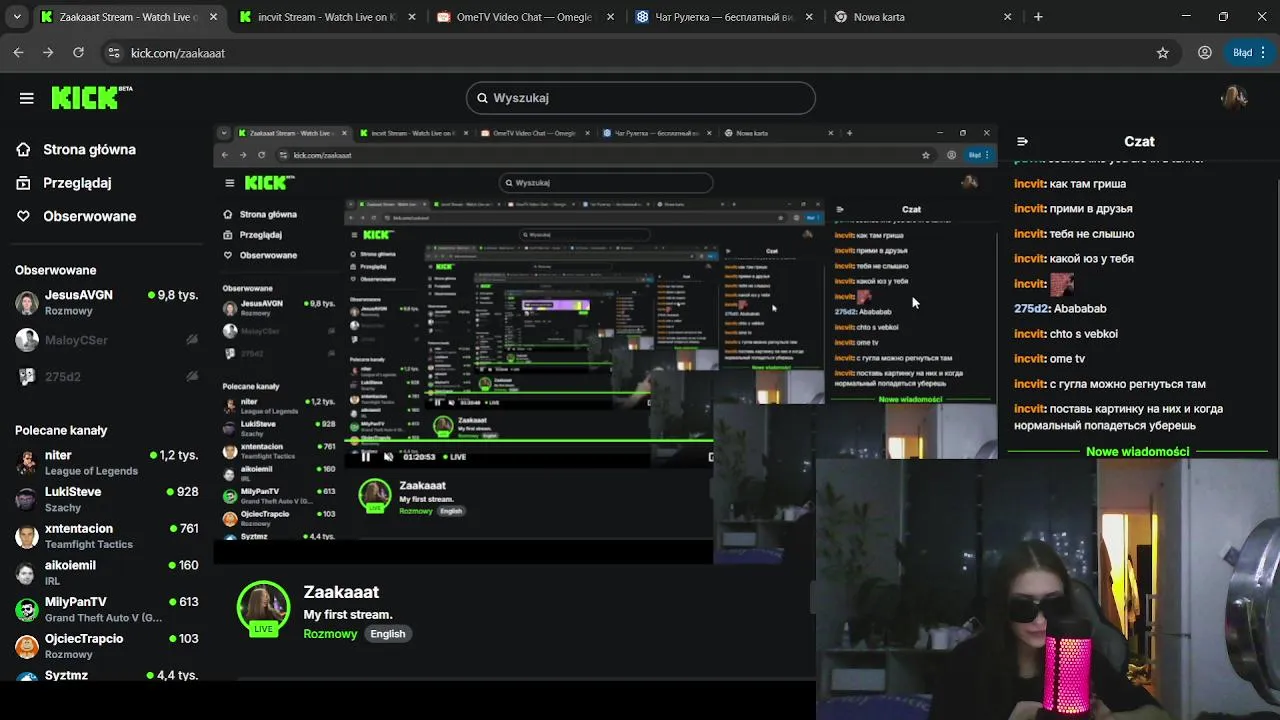Expand the tab search dropdown arrow
The image size is (1280, 720).
coord(16,17)
